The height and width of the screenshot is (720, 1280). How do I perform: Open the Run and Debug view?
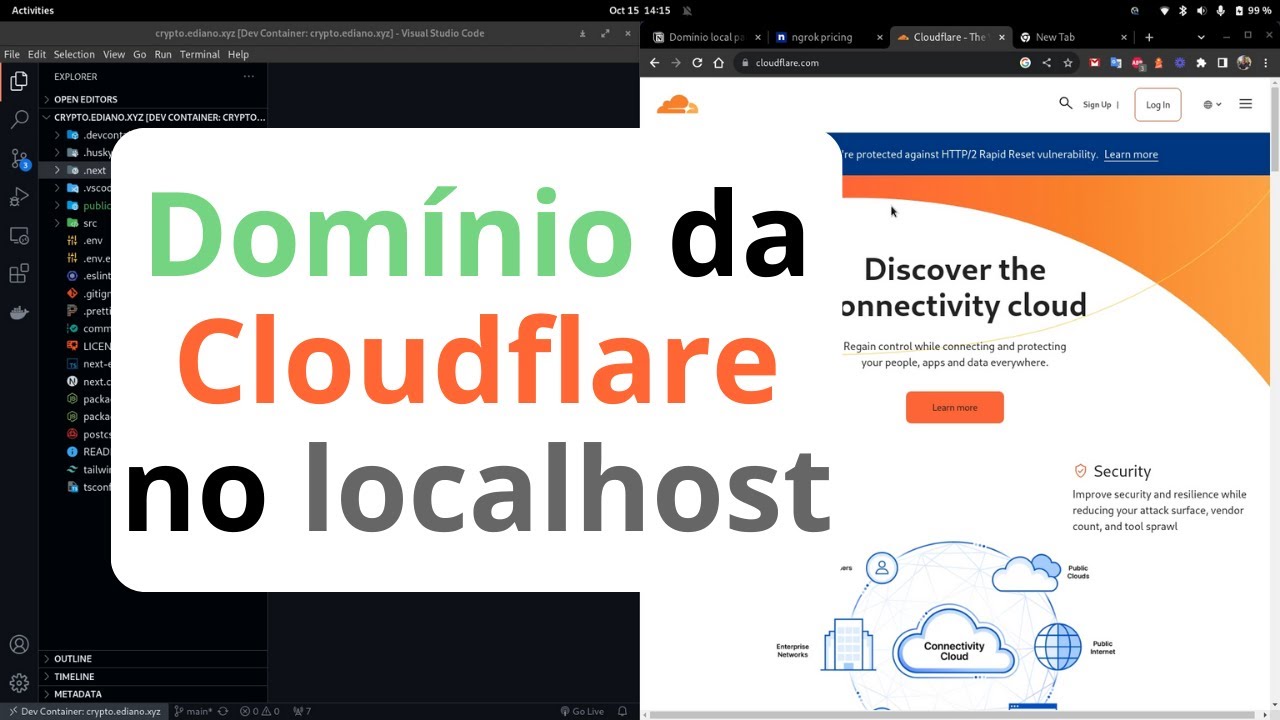[x=19, y=197]
